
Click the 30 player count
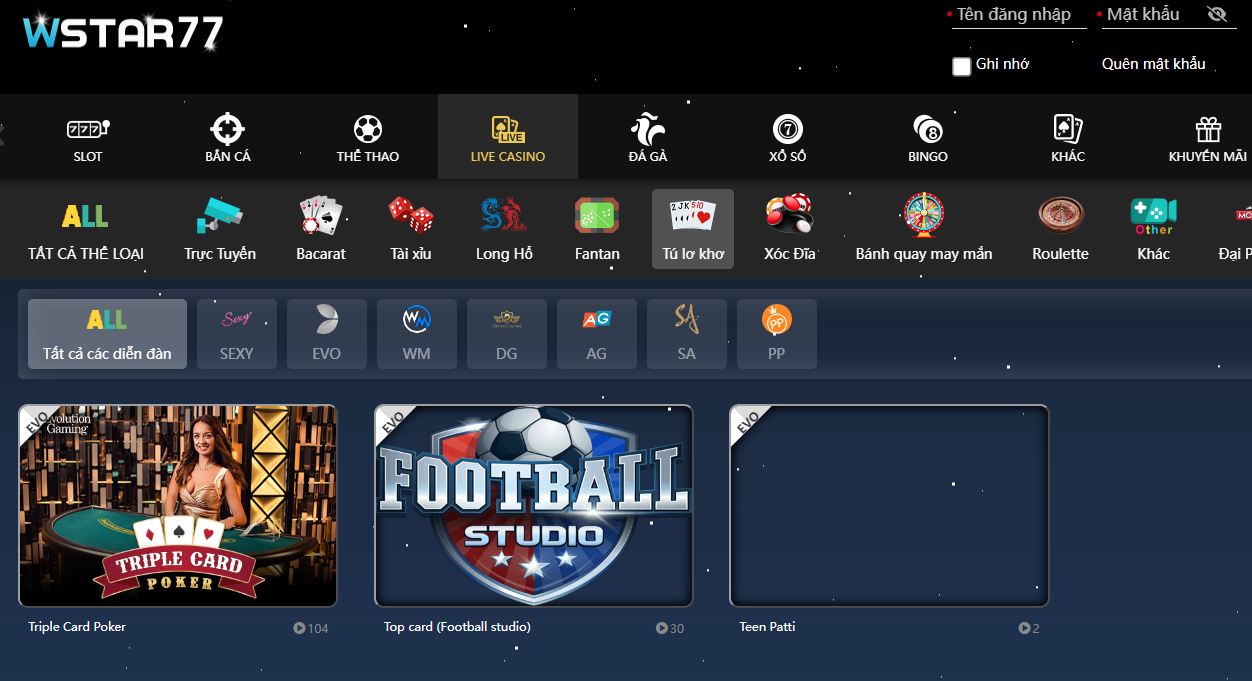click(x=670, y=628)
